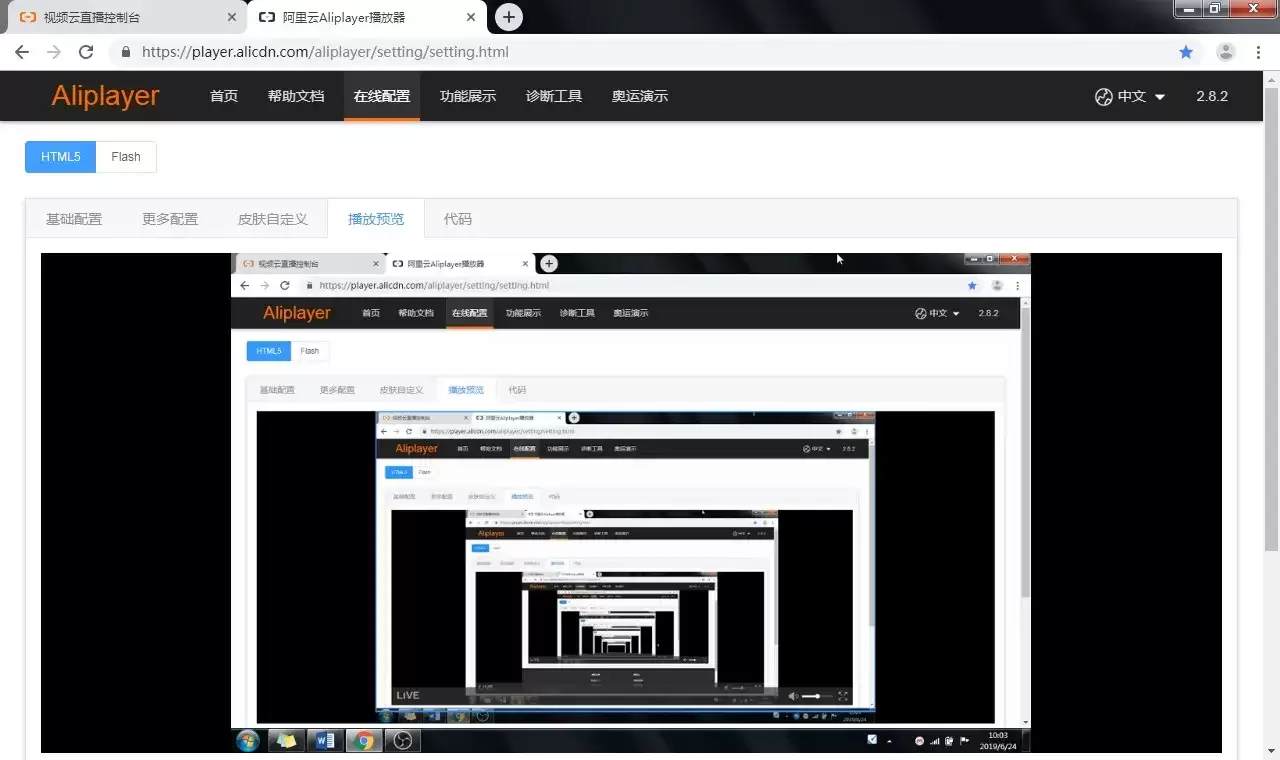Open the 中文 language dropdown
This screenshot has height=760, width=1280.
(x=1130, y=97)
